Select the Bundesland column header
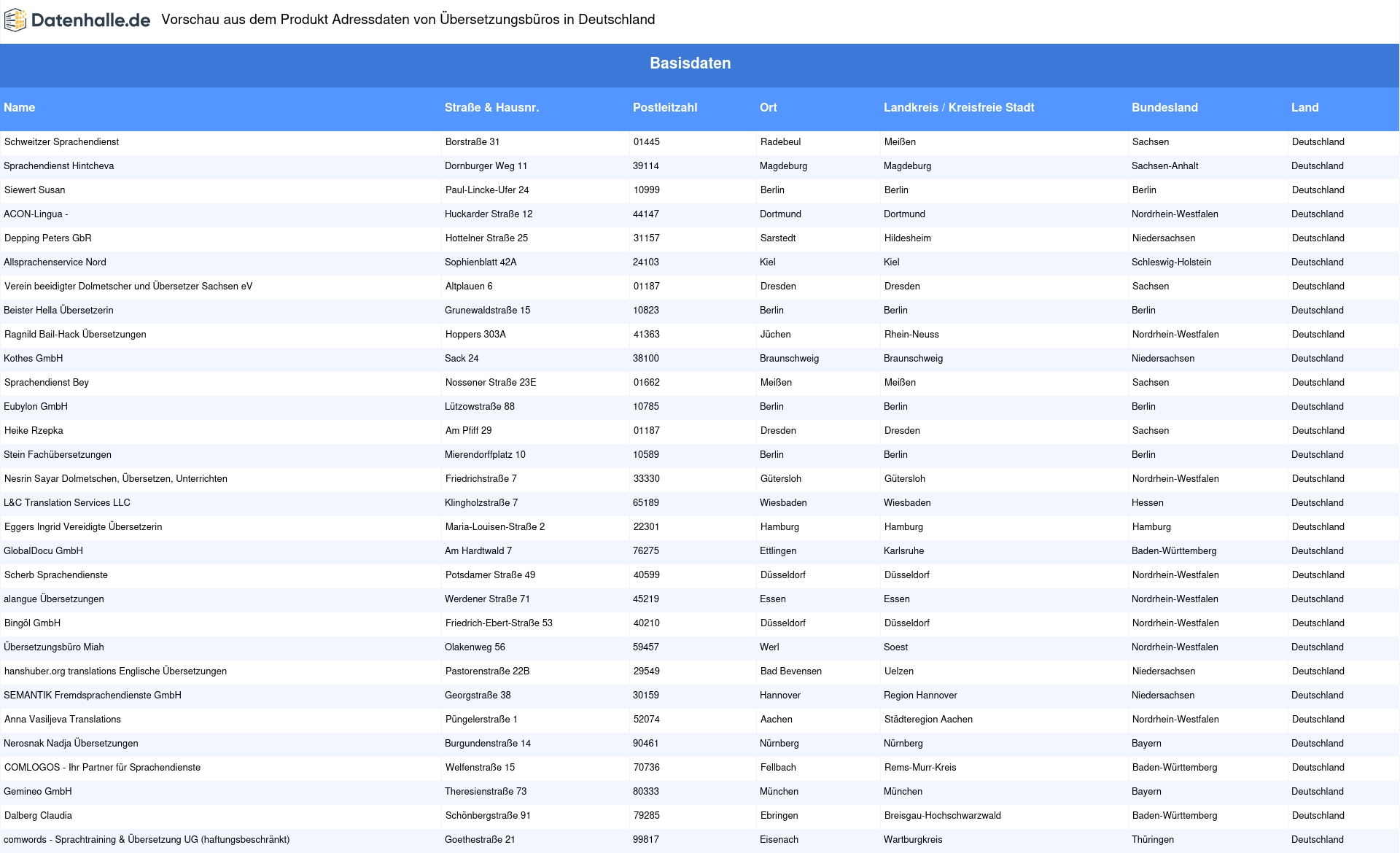 tap(1164, 107)
